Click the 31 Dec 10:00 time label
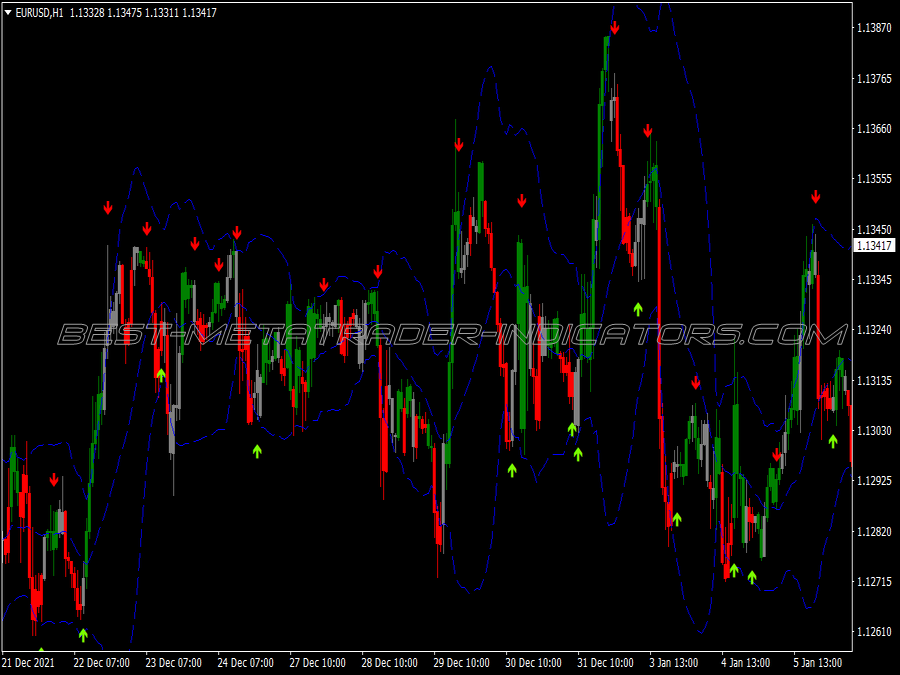The height and width of the screenshot is (675, 900). click(606, 662)
